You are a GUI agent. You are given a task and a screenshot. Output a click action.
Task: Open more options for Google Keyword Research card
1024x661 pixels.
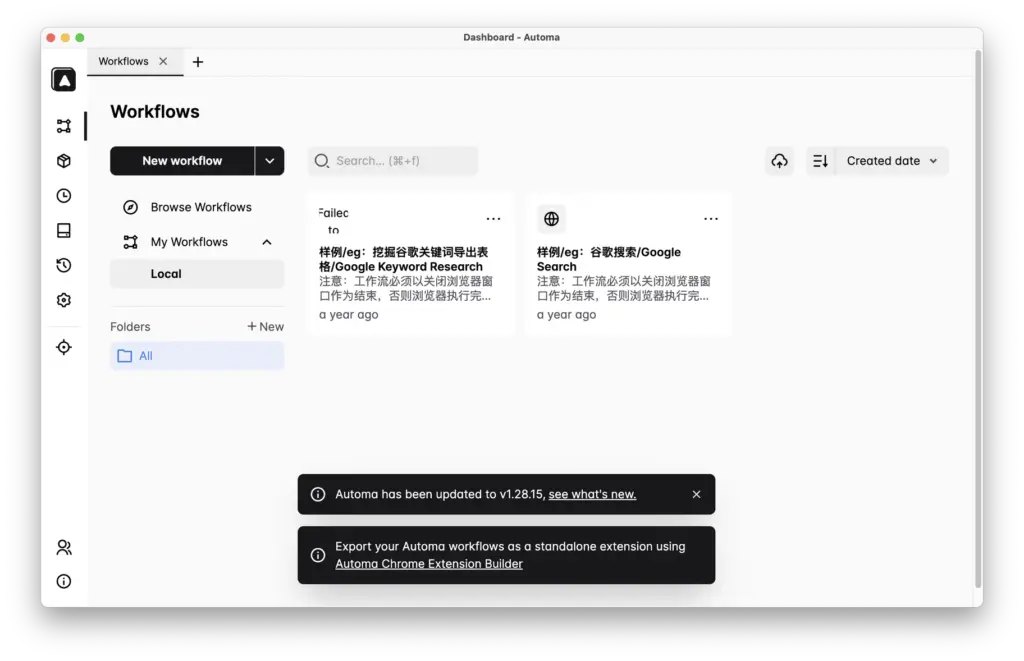coord(493,219)
